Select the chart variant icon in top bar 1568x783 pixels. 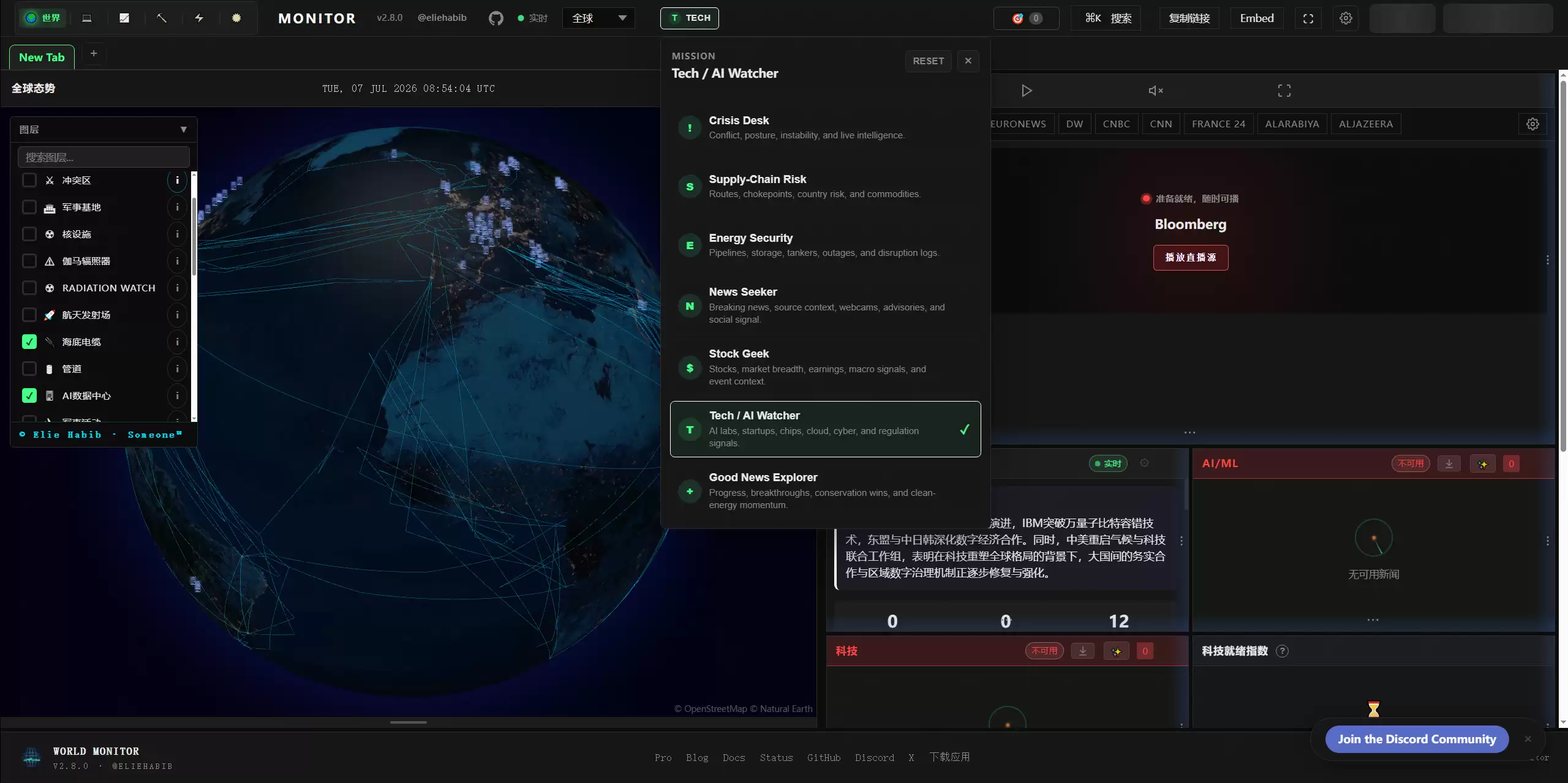click(124, 18)
